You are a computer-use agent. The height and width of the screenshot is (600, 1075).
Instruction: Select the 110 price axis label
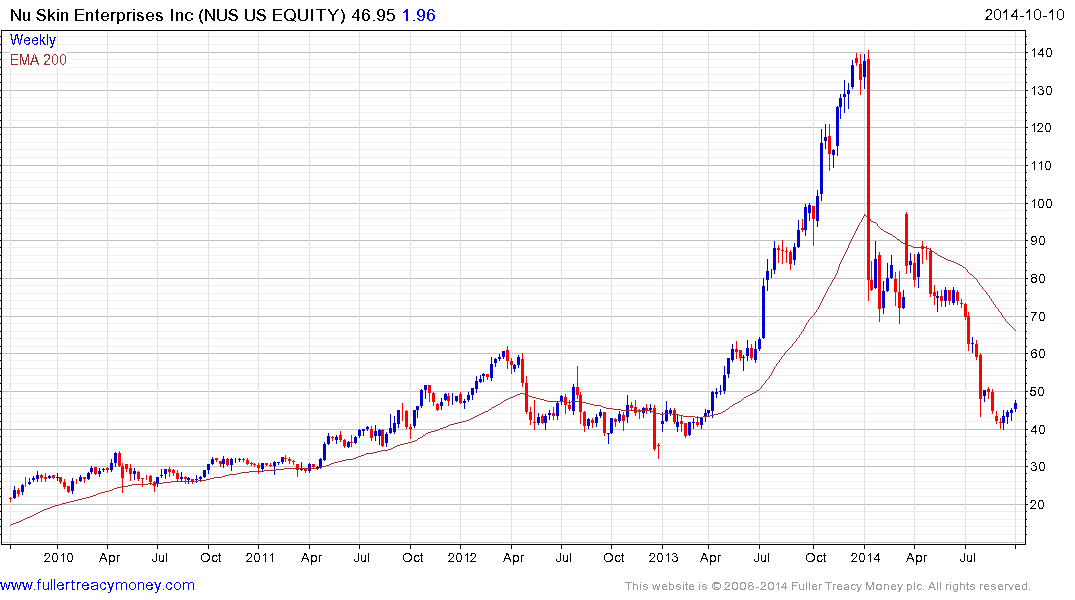1041,165
